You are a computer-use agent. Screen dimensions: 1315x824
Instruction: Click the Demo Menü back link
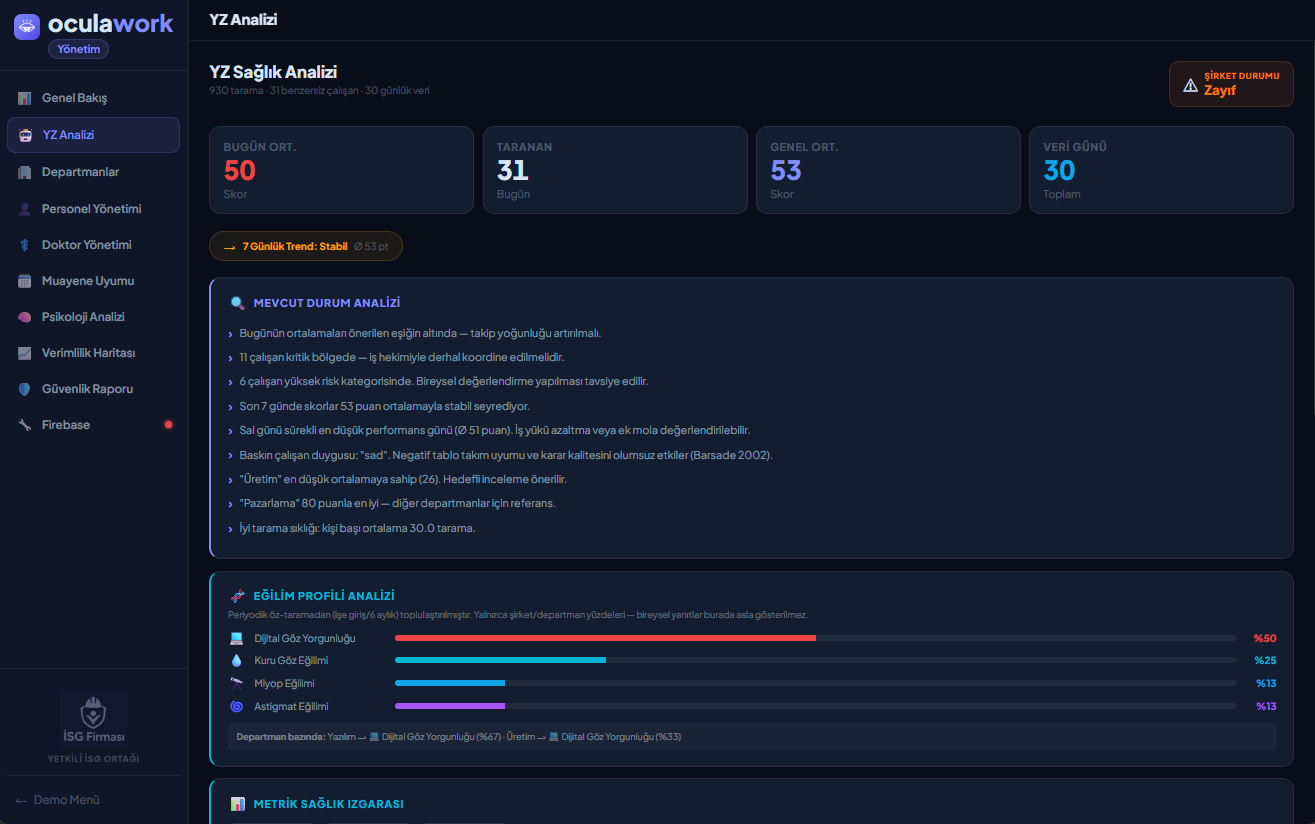click(58, 800)
